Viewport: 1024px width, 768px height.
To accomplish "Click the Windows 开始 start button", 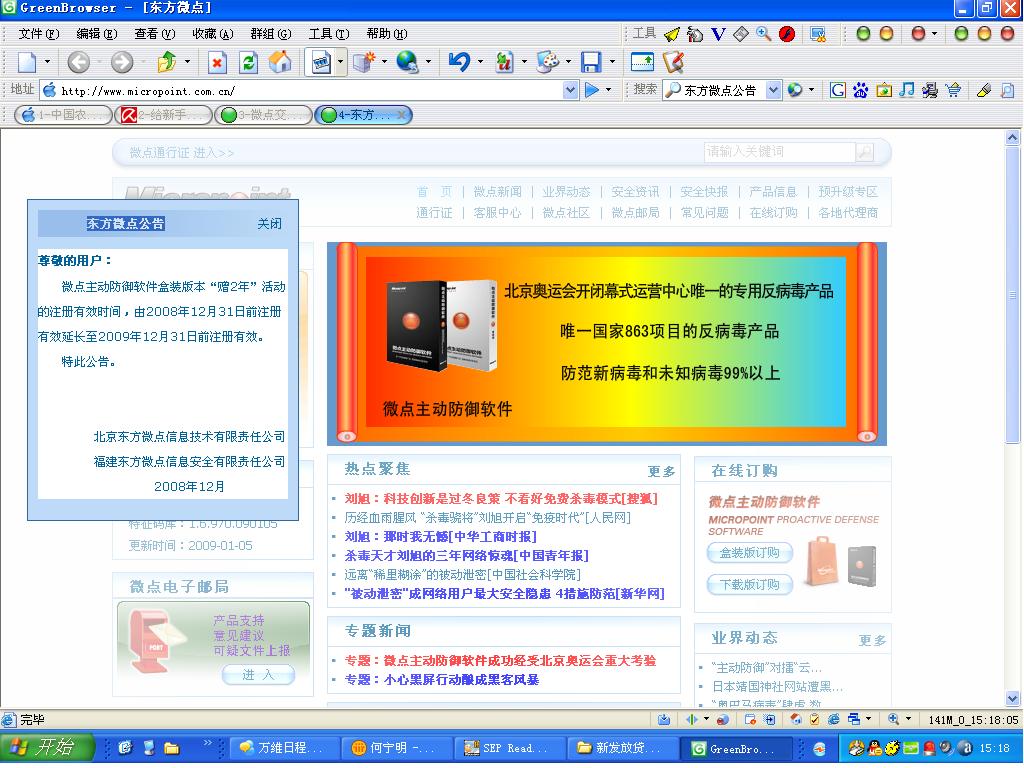I will pos(47,747).
